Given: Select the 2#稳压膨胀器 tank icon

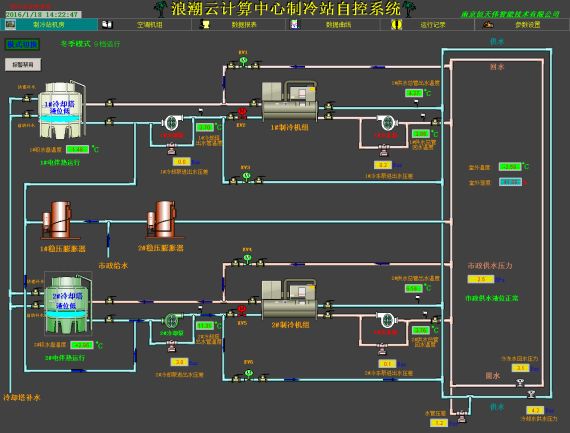Looking at the screenshot, I should (162, 220).
